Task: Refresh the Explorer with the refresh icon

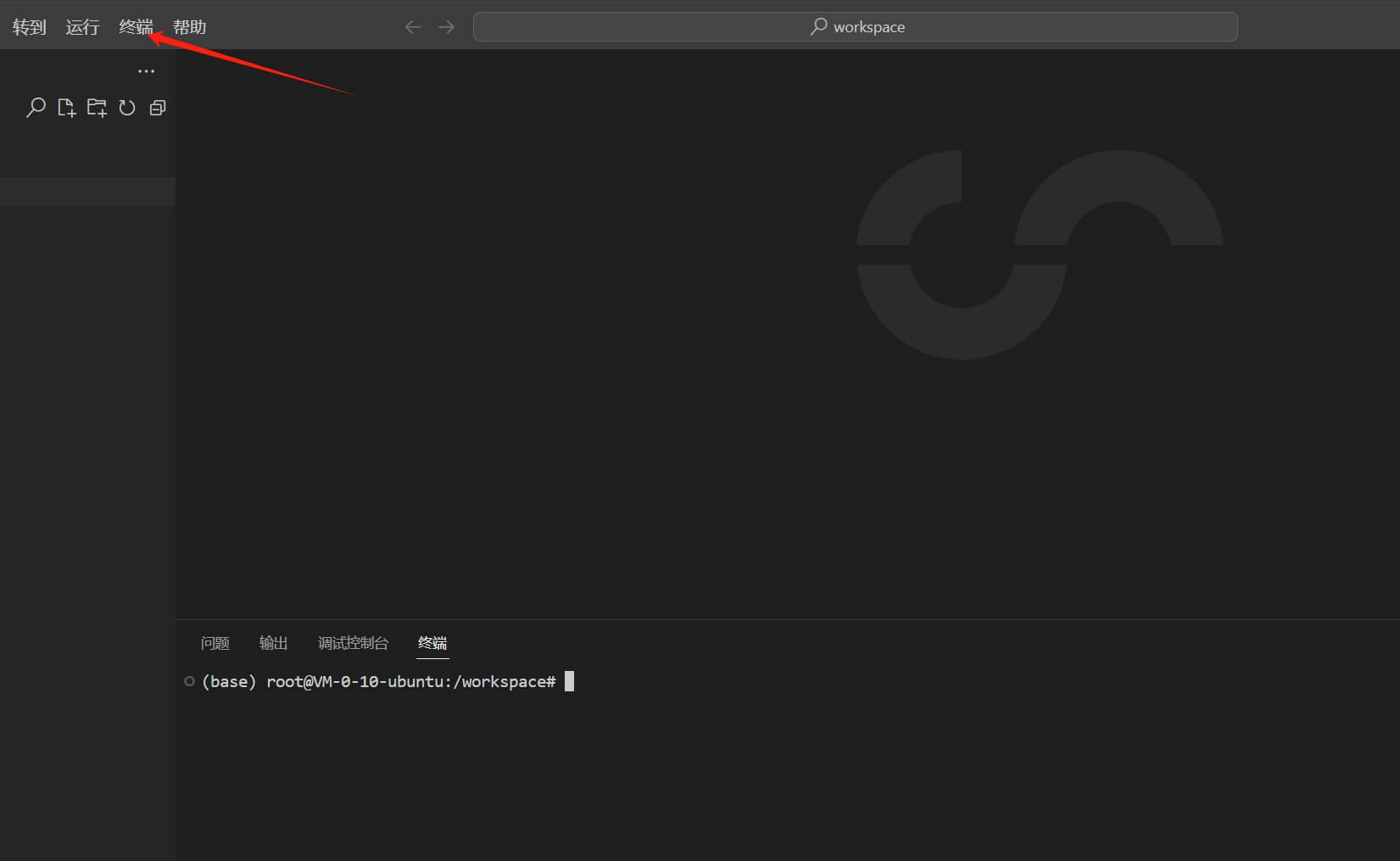Action: [127, 107]
